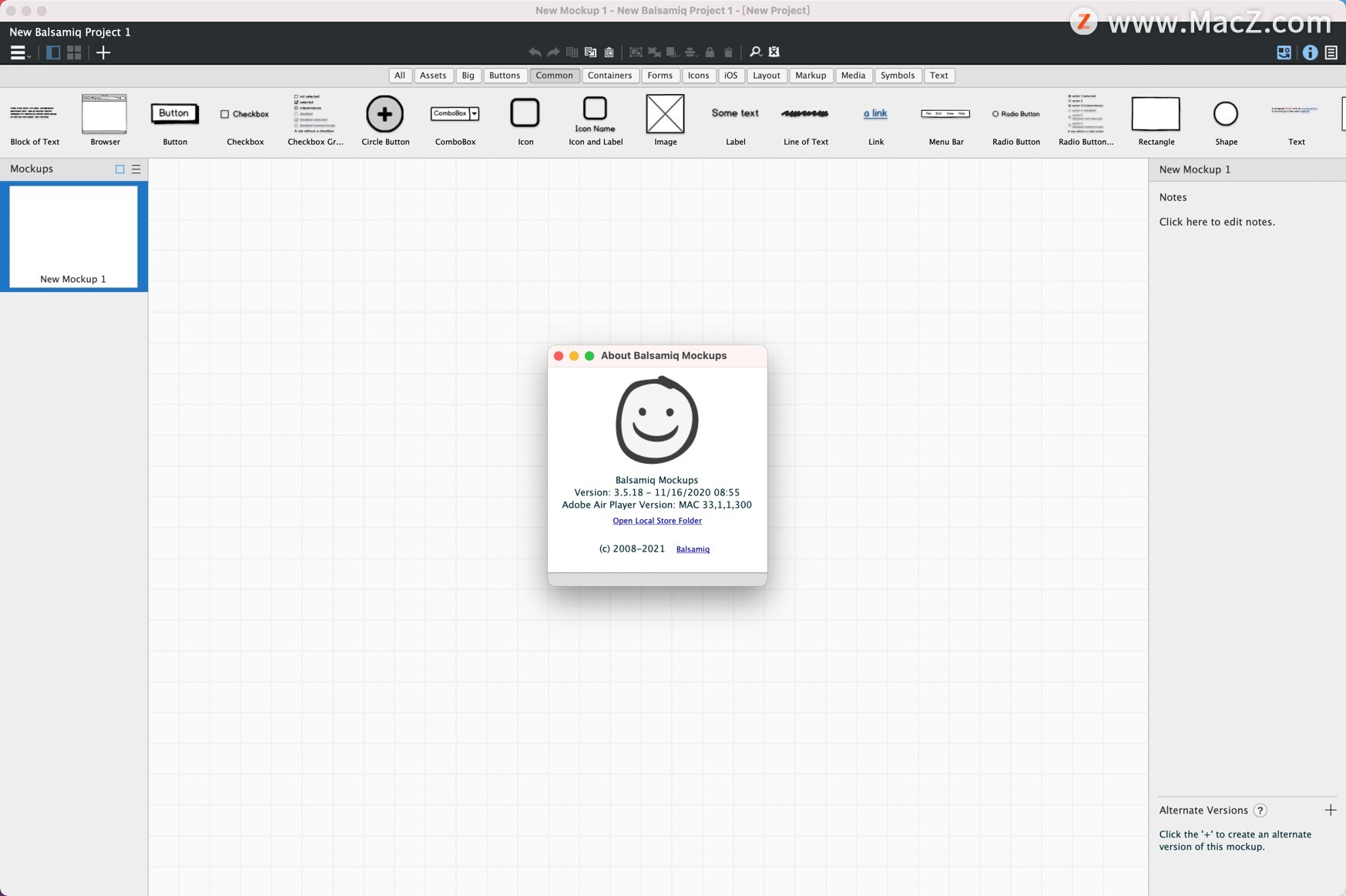This screenshot has width=1346, height=896.
Task: Create an alternate version with plus
Action: point(1331,810)
